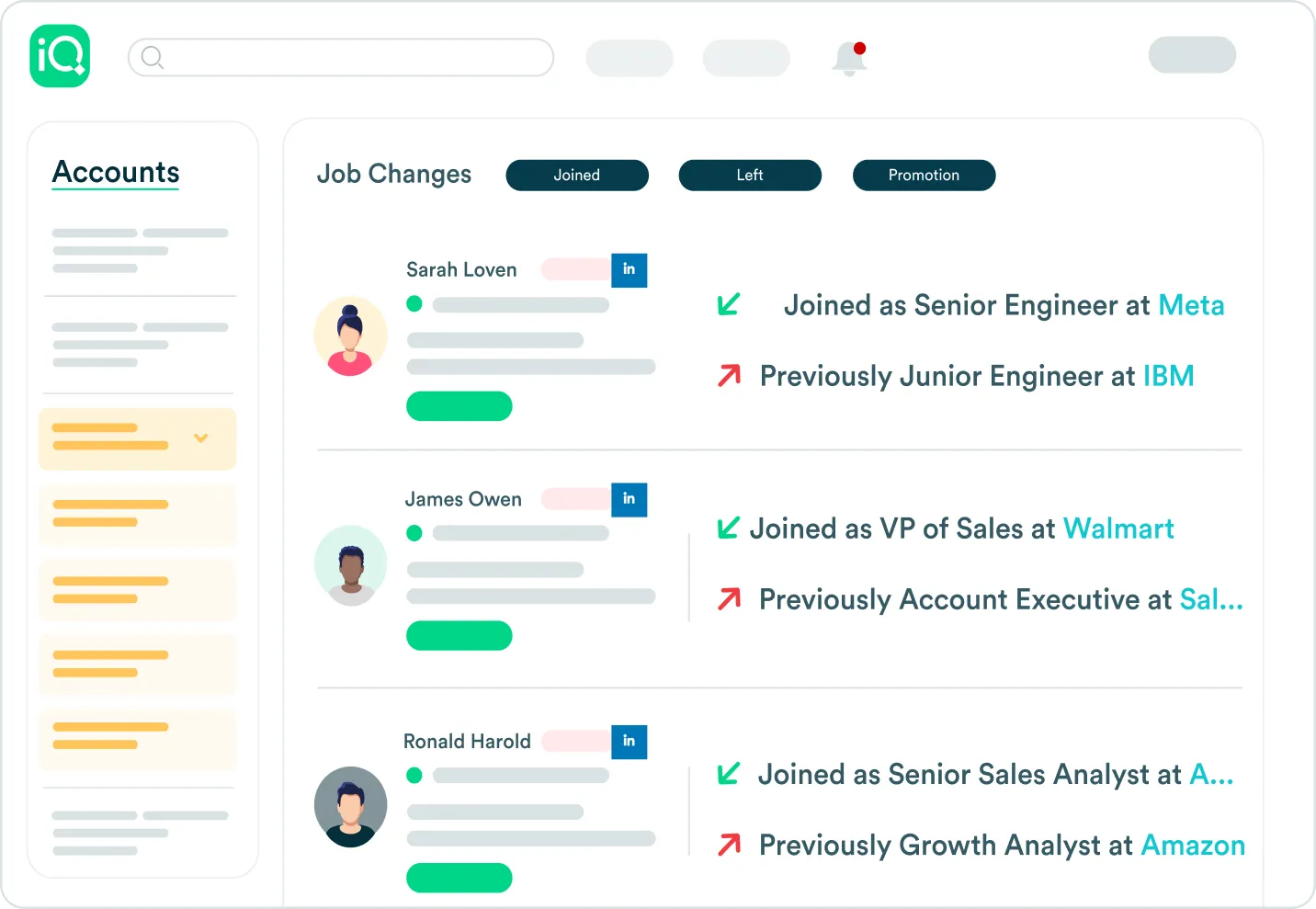The height and width of the screenshot is (909, 1316).
Task: Filter job changes by Left
Action: click(x=750, y=176)
